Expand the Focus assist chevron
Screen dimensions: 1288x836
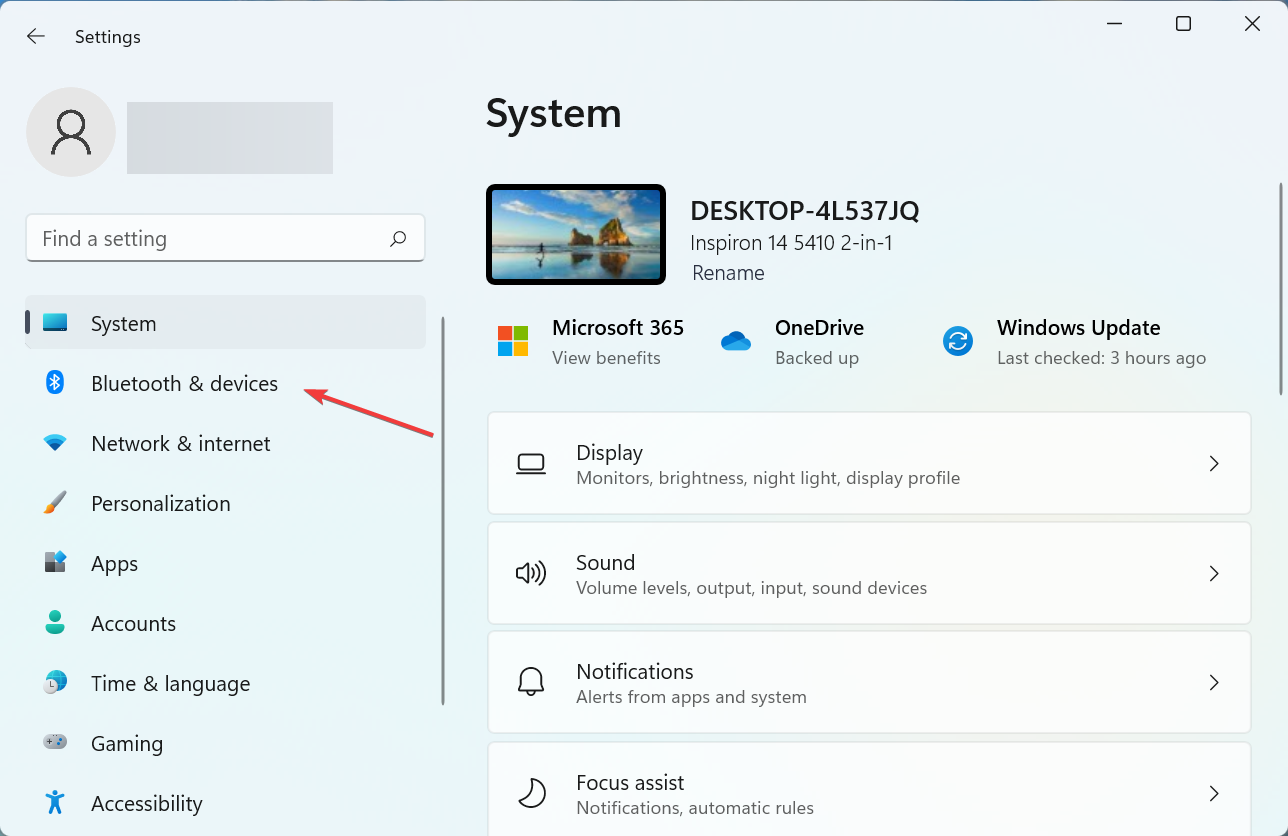click(1214, 791)
